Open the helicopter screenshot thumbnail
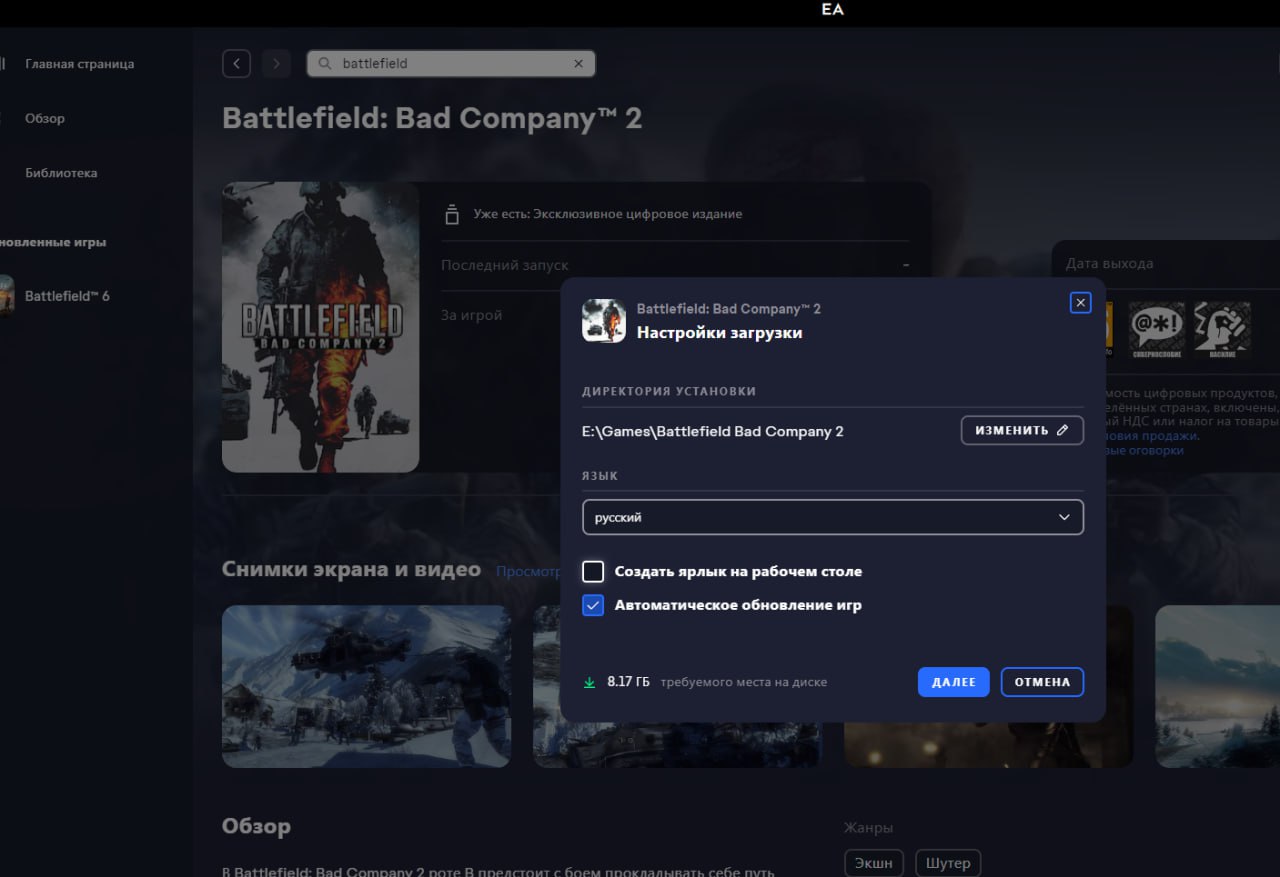The height and width of the screenshot is (877, 1280). (x=366, y=686)
